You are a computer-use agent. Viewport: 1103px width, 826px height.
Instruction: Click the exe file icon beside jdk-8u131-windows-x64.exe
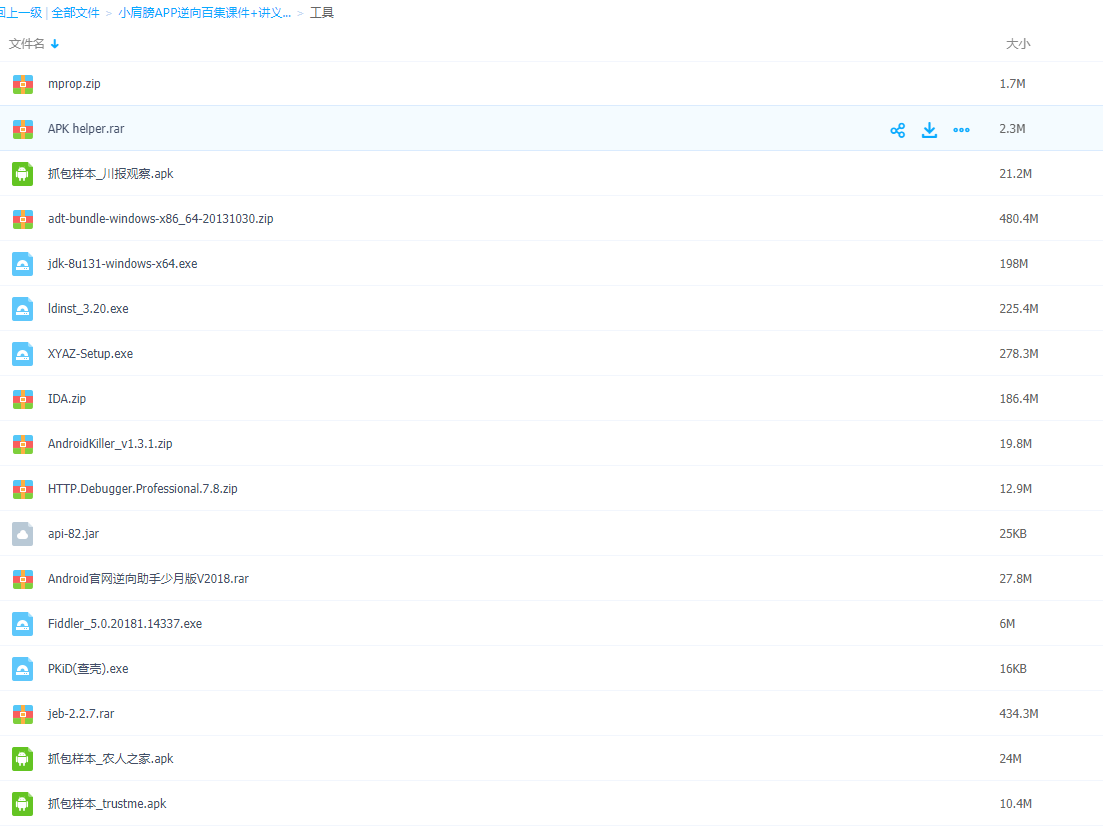click(23, 264)
